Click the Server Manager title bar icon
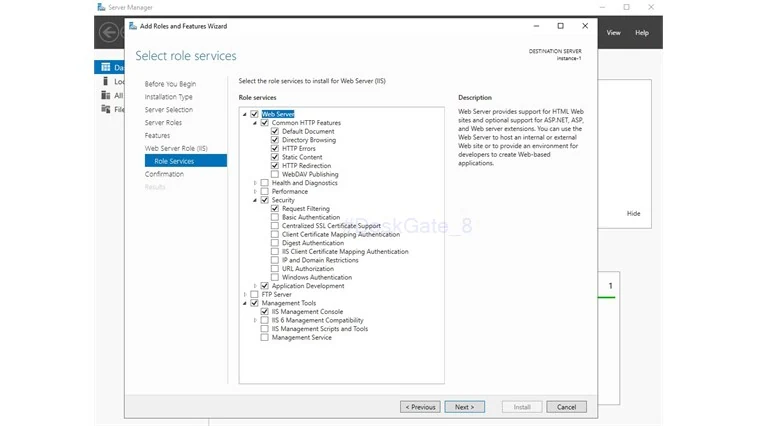Viewport: 758px width, 426px height. pos(101,7)
